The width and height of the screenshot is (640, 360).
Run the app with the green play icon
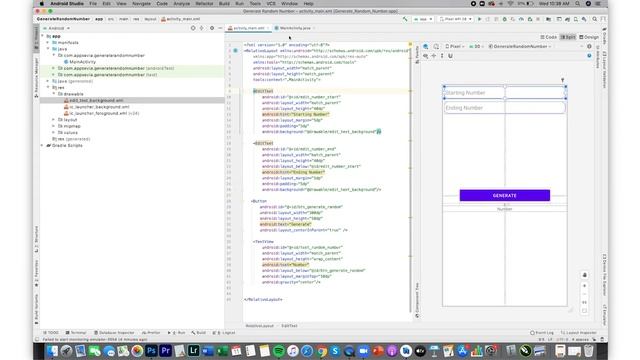[480, 19]
